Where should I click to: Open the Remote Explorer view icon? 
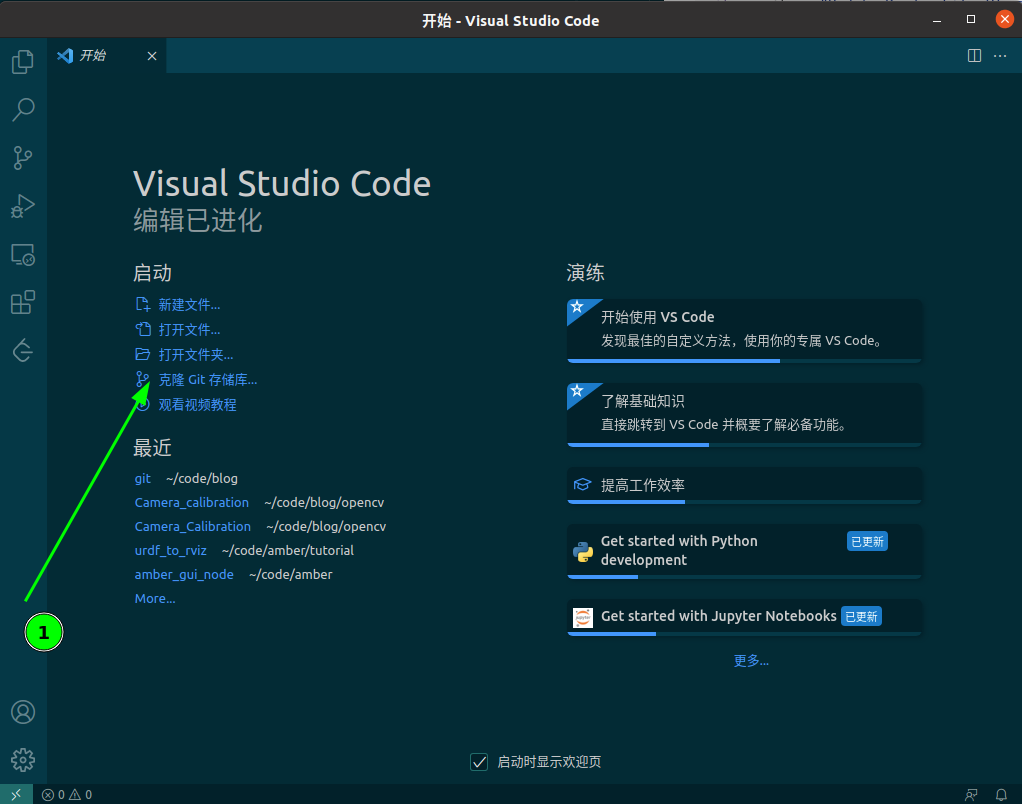pos(23,255)
